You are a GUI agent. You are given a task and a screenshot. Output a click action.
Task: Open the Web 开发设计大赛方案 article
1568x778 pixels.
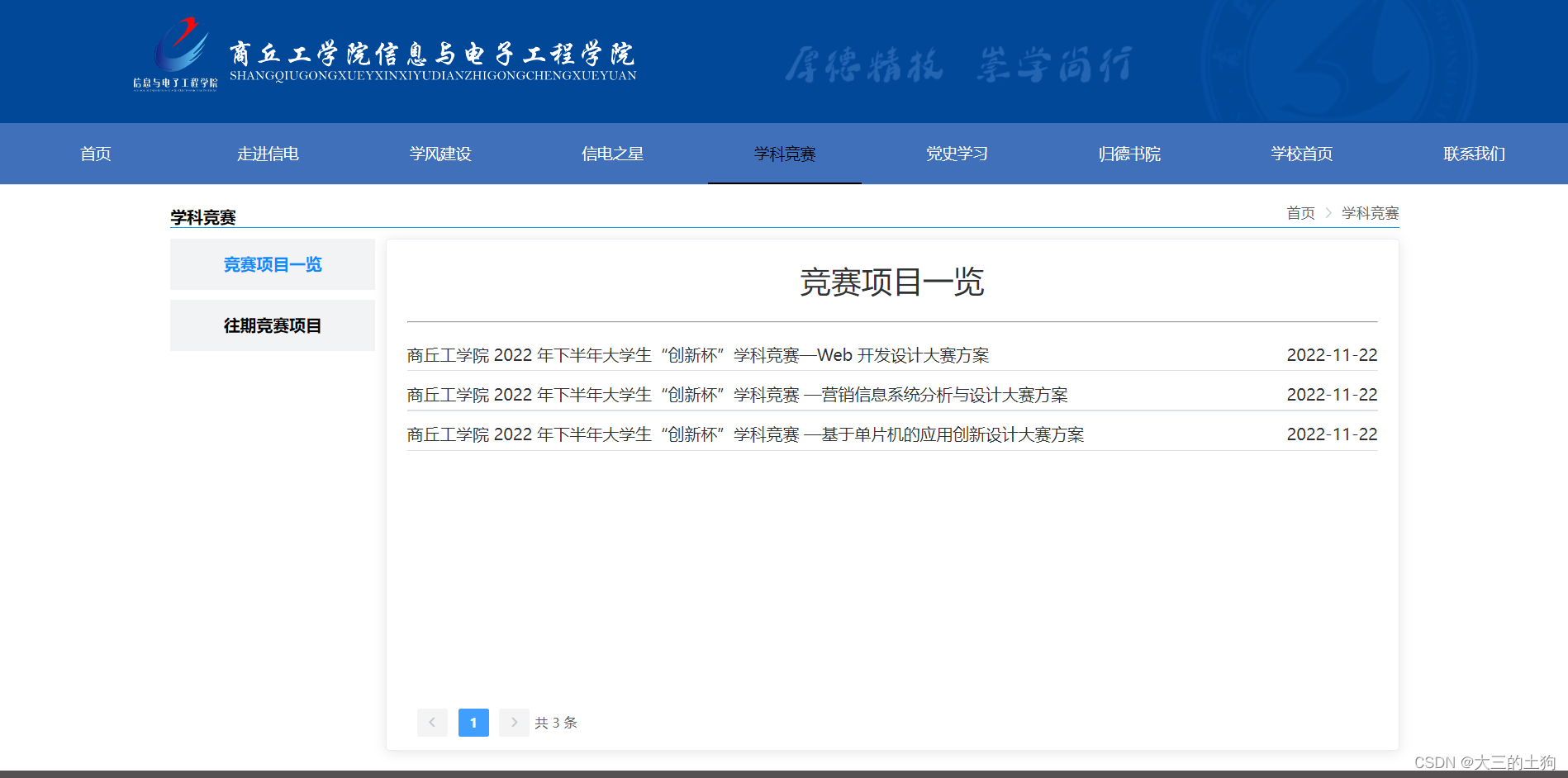point(696,354)
